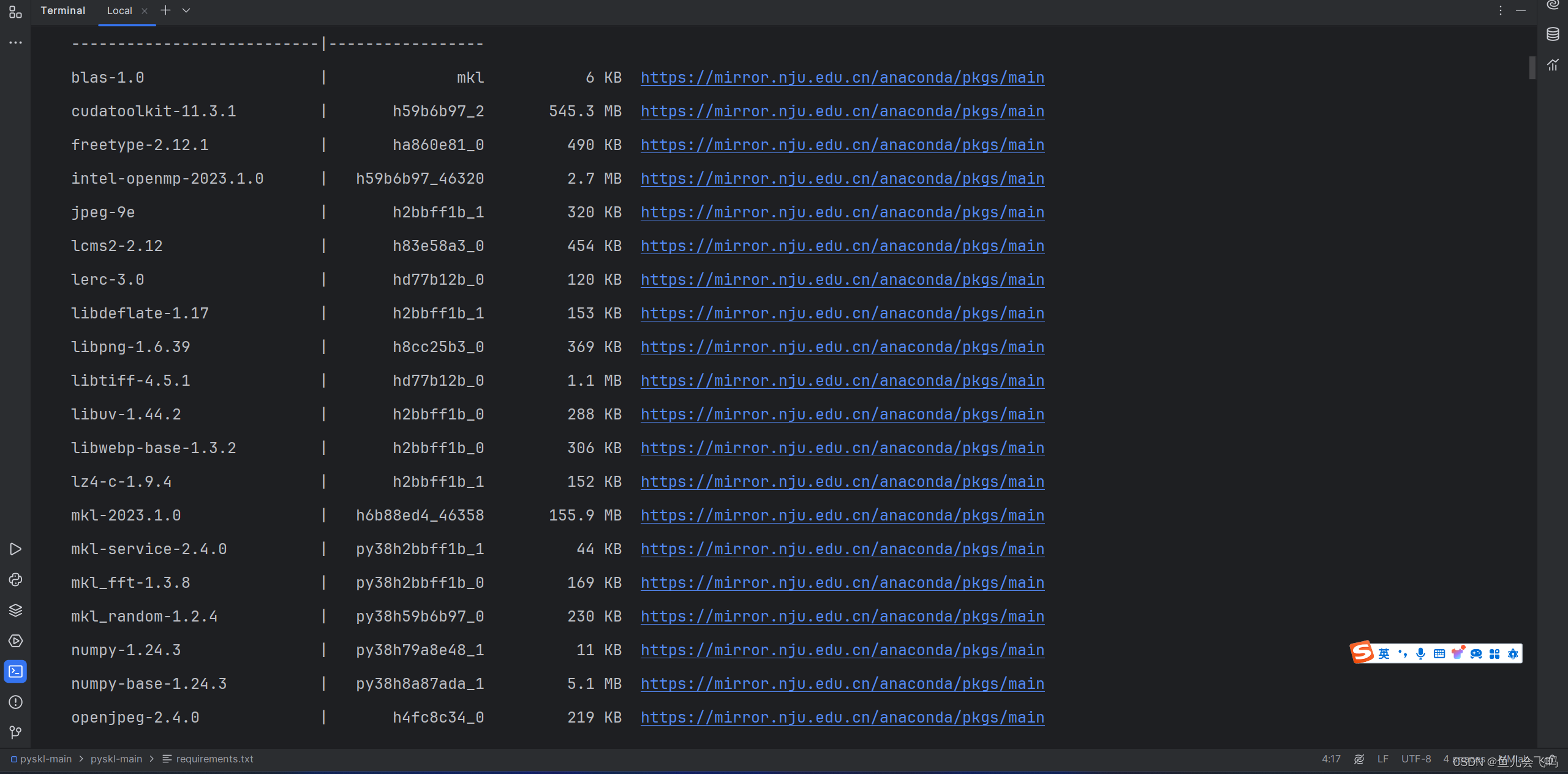Open the Python Console (circled play icon)

pos(15,641)
